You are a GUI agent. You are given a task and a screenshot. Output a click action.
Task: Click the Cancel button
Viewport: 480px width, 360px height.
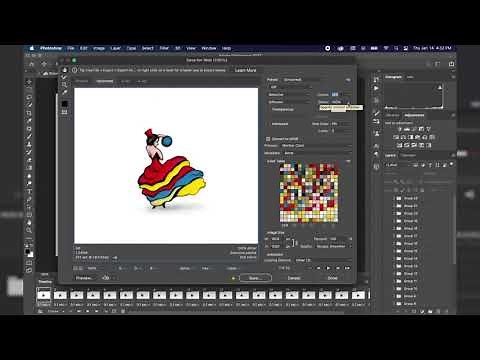[294, 278]
